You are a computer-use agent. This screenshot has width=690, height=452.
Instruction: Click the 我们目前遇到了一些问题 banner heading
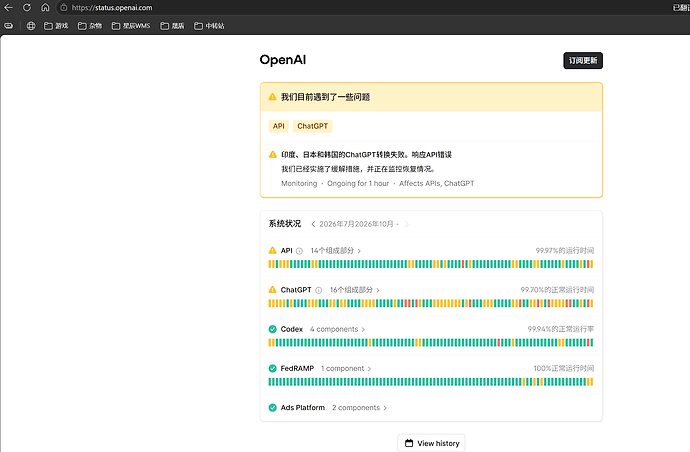point(325,97)
